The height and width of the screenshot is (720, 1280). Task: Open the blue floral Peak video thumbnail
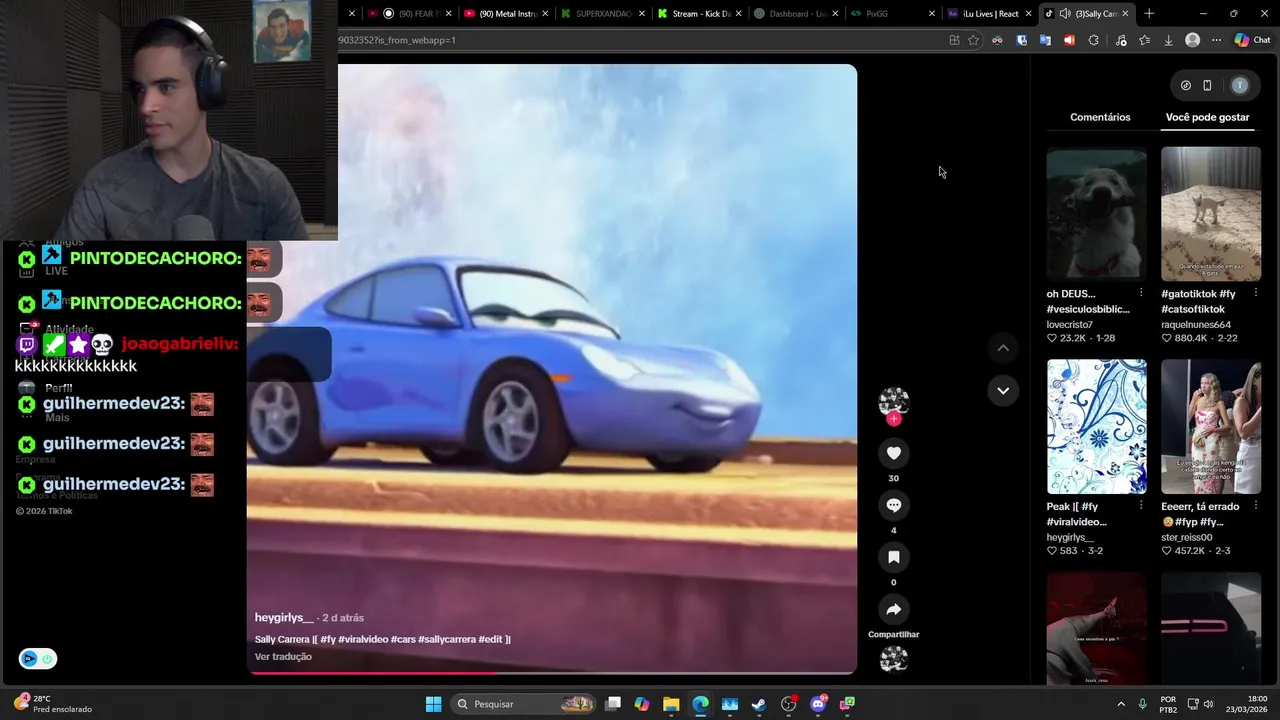click(x=1096, y=426)
